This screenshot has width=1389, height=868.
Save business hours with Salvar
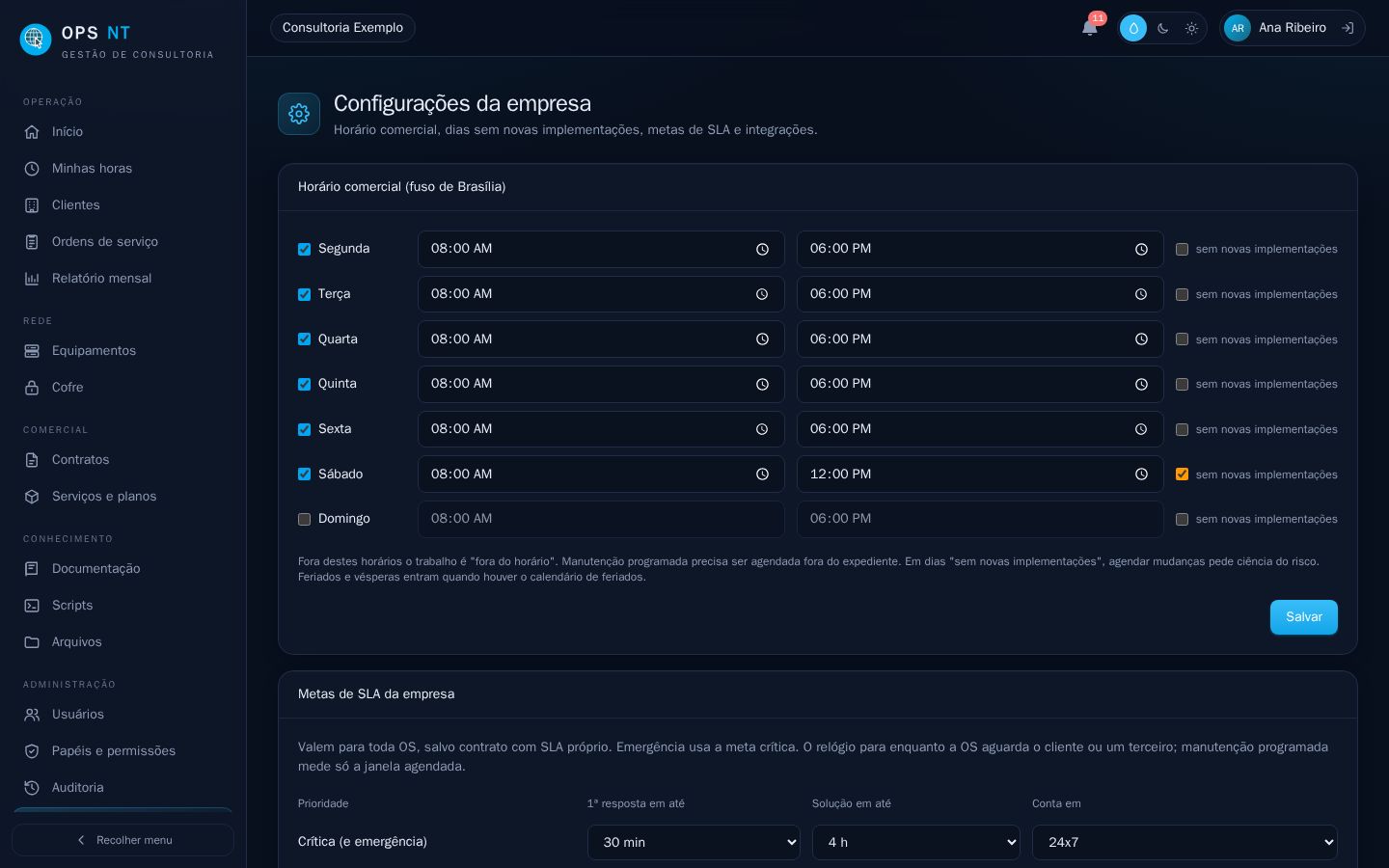1303,617
